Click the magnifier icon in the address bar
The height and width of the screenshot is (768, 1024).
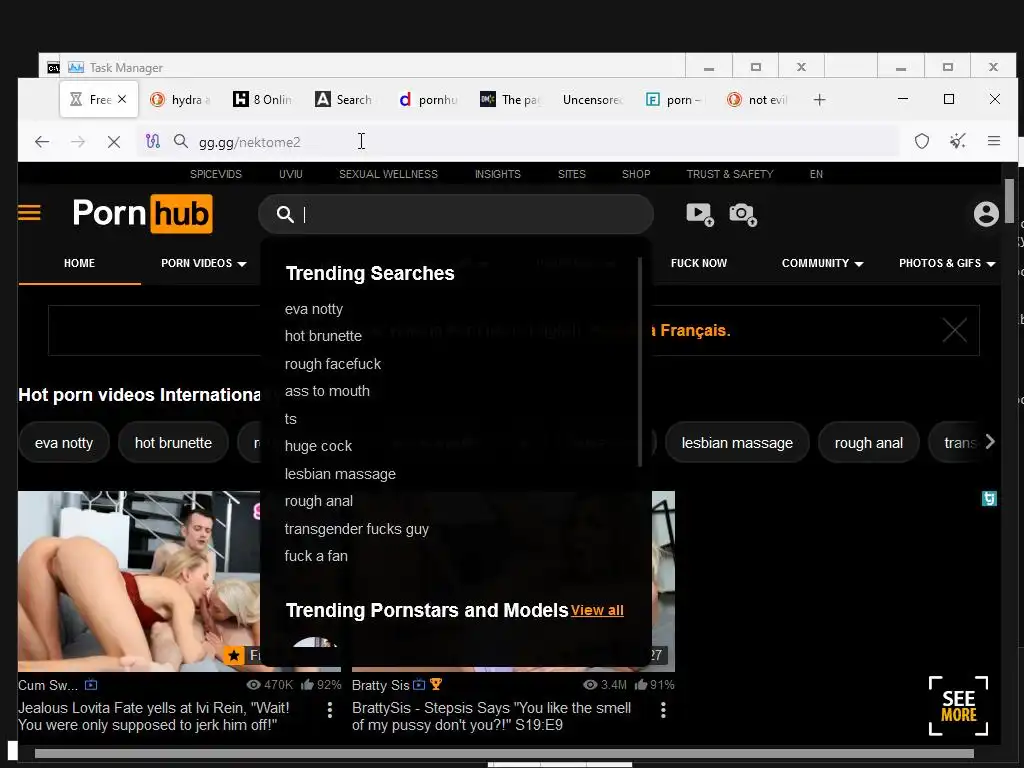point(181,141)
